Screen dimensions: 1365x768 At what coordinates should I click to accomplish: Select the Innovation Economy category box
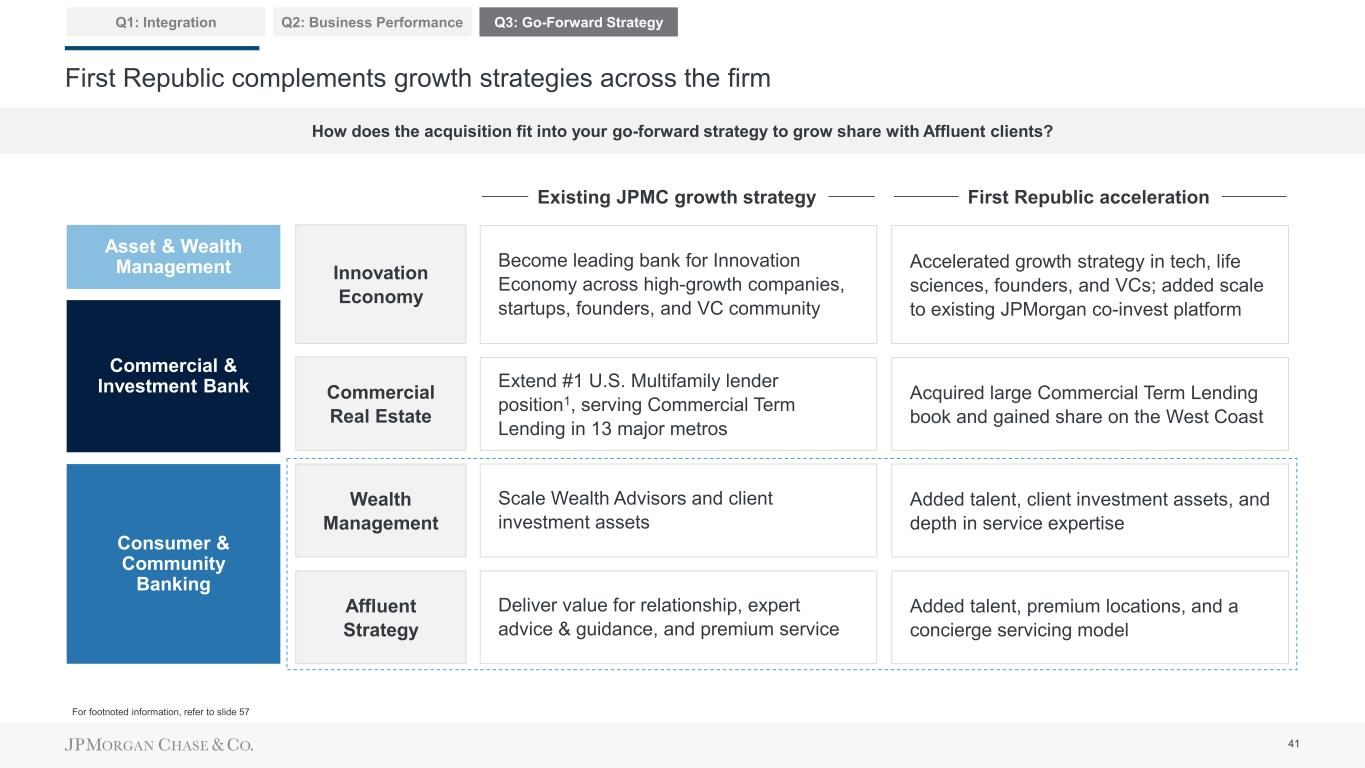[380, 285]
